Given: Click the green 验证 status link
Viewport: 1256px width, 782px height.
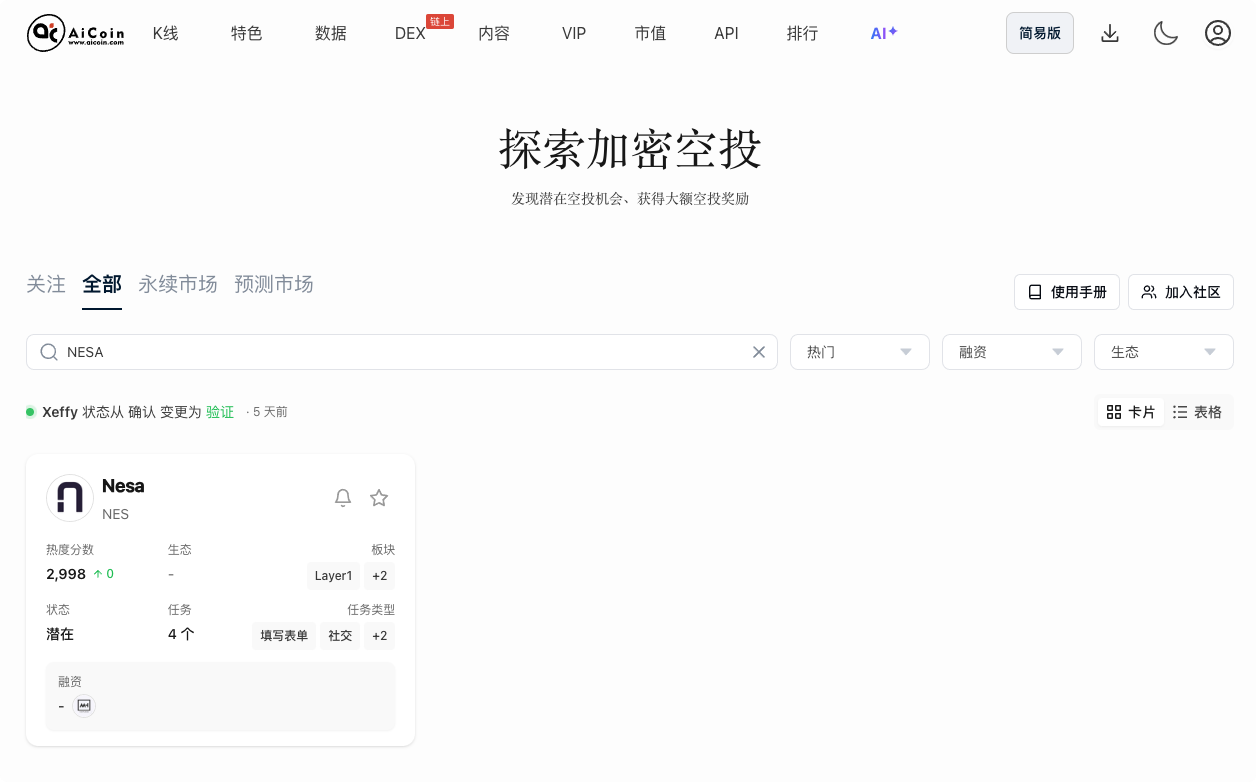Looking at the screenshot, I should (220, 412).
